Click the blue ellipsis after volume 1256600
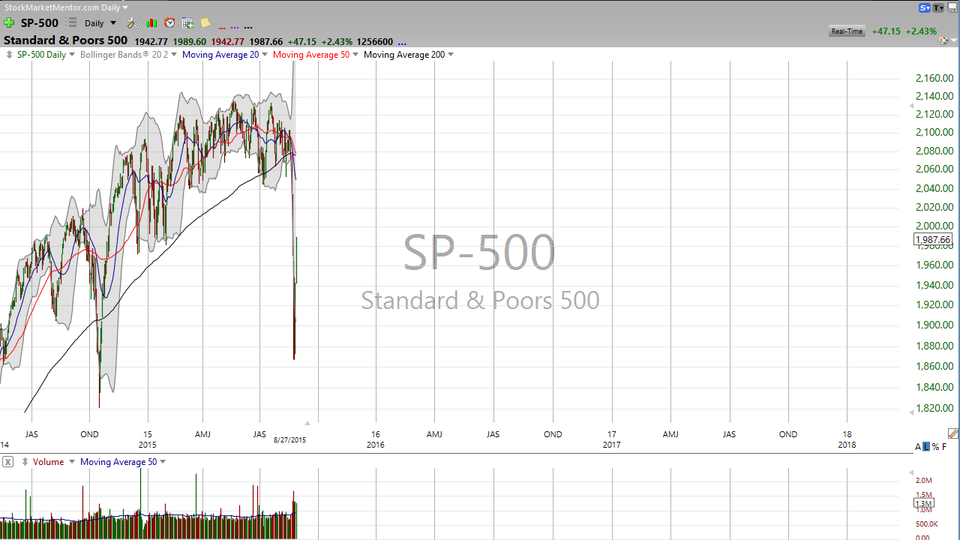The width and height of the screenshot is (960, 540). [x=402, y=43]
